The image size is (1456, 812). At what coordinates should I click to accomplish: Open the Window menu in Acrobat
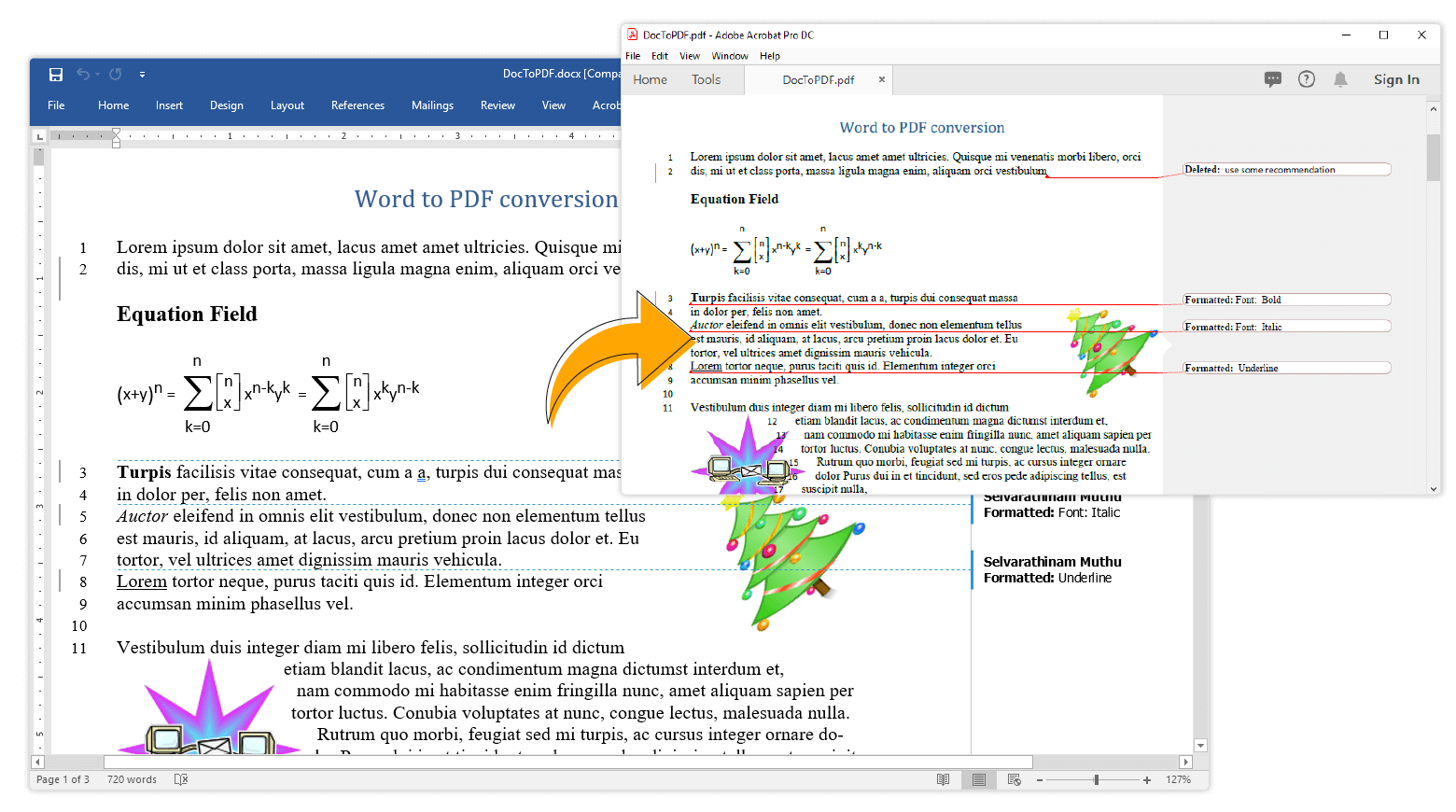click(730, 56)
